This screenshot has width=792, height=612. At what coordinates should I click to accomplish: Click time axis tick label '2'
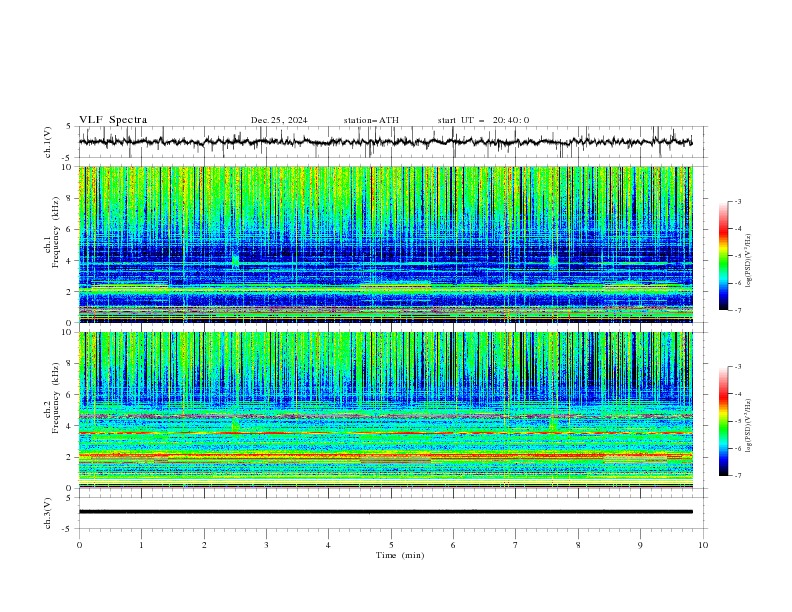click(x=204, y=545)
